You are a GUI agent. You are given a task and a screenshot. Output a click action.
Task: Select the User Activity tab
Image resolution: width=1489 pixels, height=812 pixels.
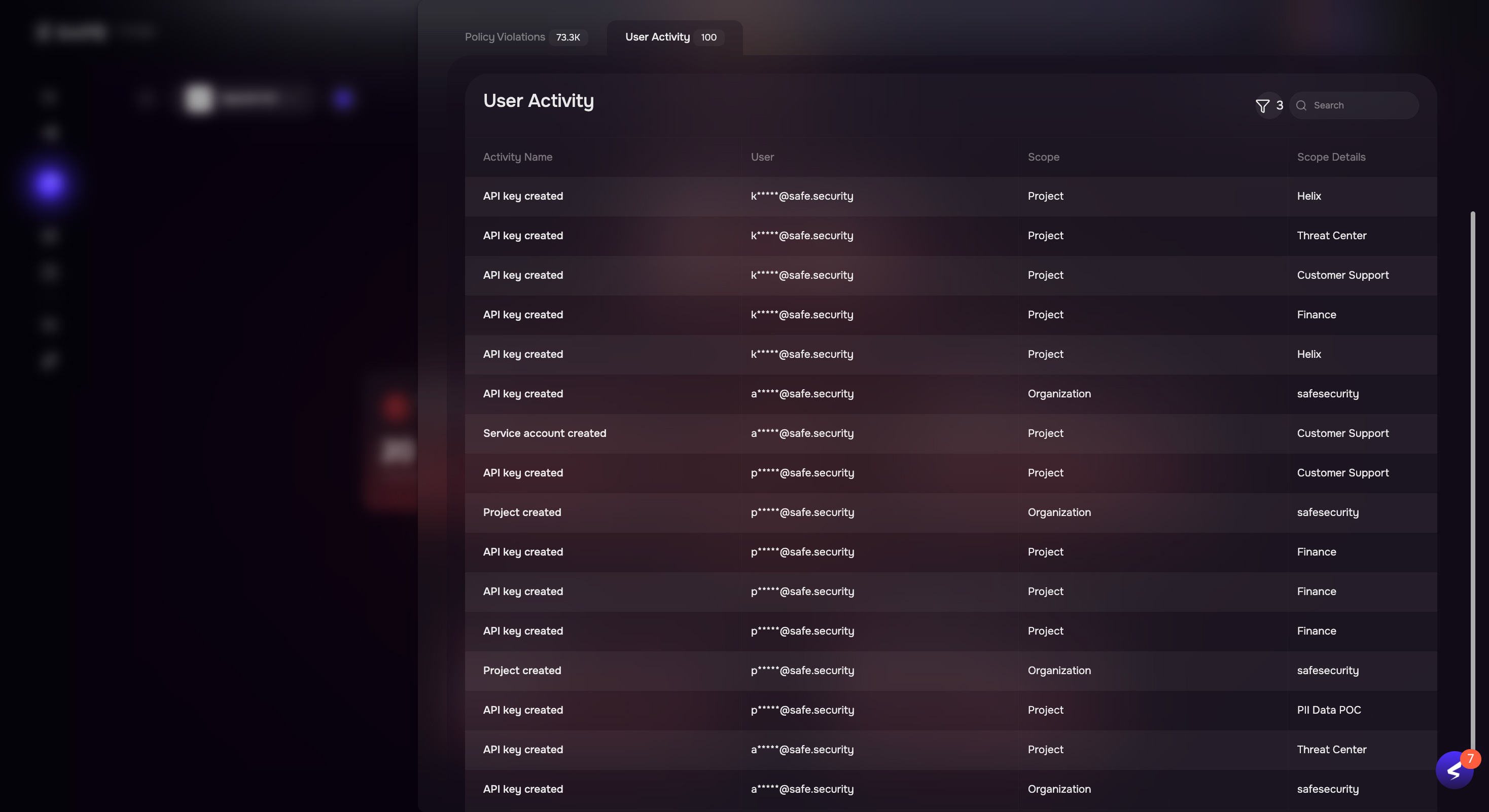675,37
